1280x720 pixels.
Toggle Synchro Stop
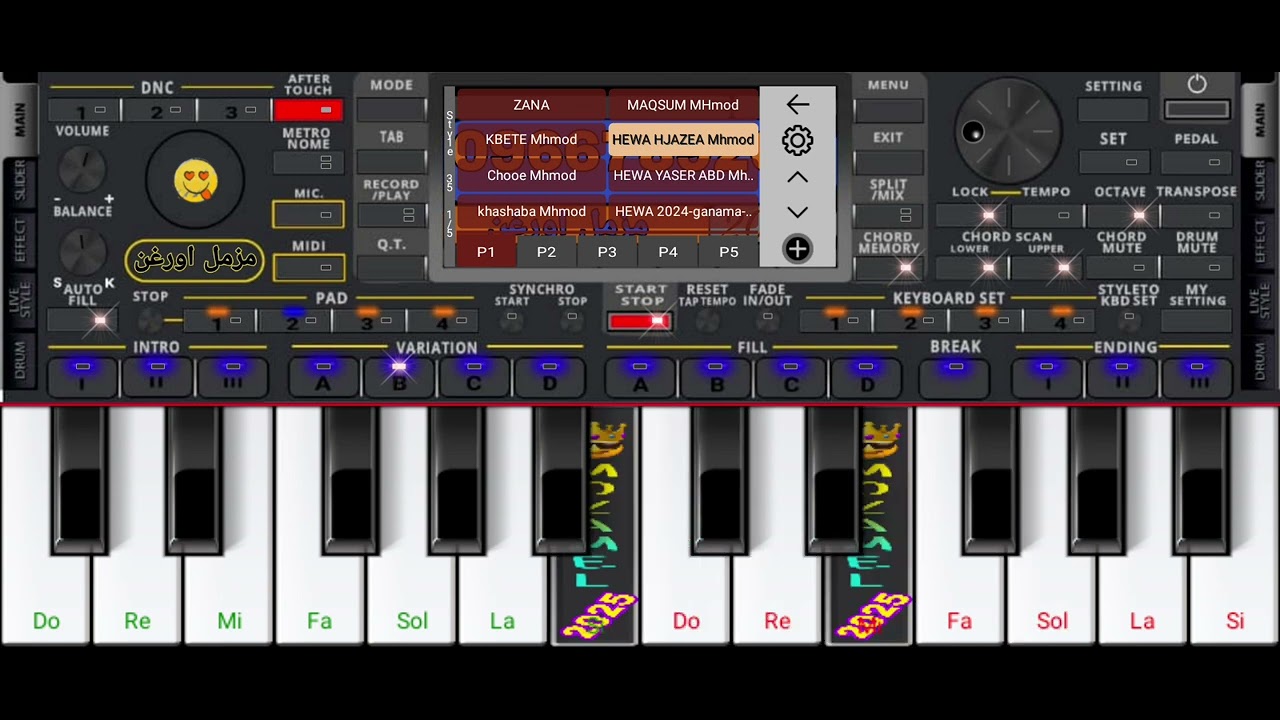(572, 319)
